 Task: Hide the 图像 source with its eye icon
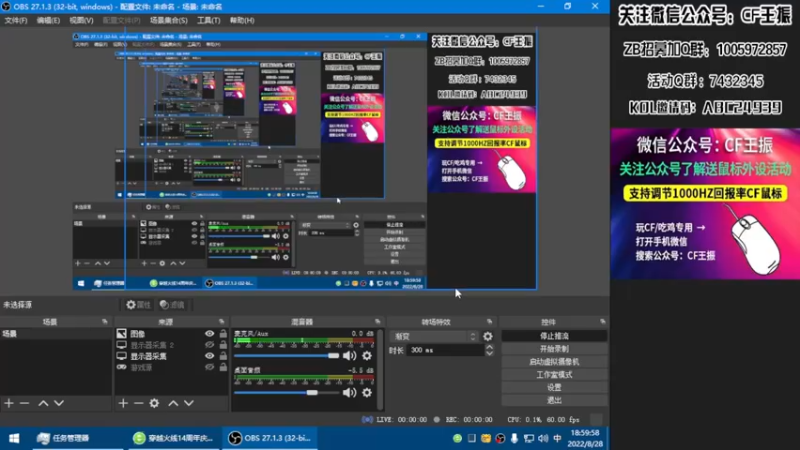click(209, 334)
